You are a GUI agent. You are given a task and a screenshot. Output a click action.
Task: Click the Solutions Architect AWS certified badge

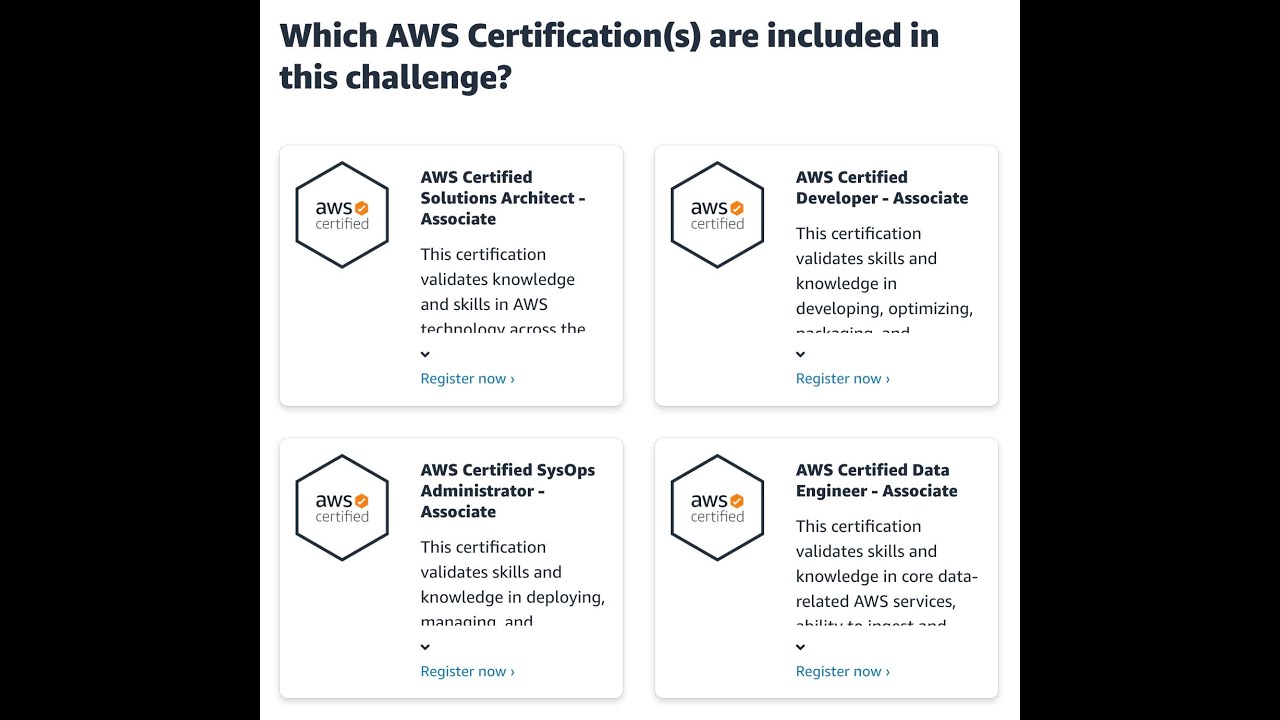click(x=342, y=215)
